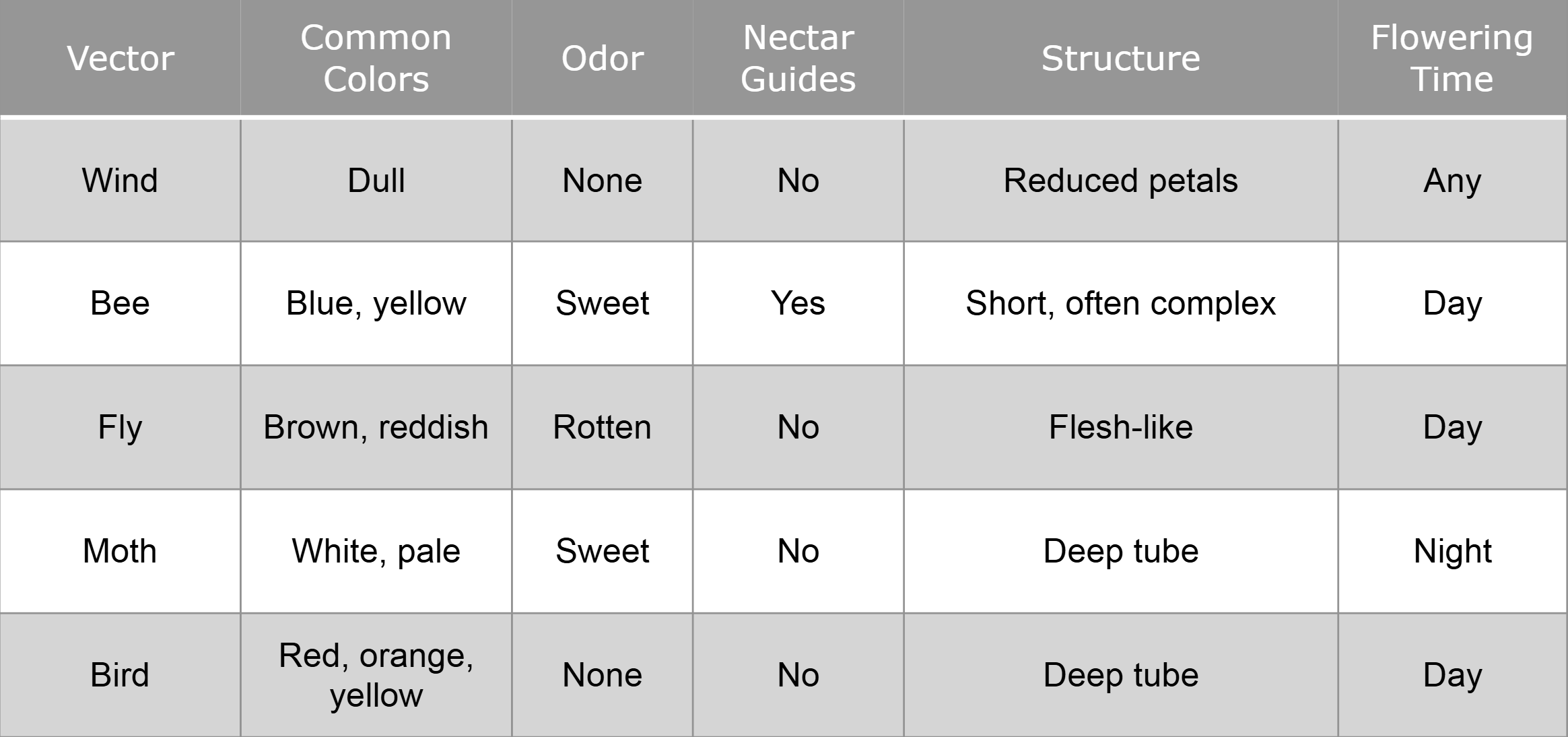The height and width of the screenshot is (737, 1568).
Task: Select the Common Colors header cell
Action: (376, 58)
